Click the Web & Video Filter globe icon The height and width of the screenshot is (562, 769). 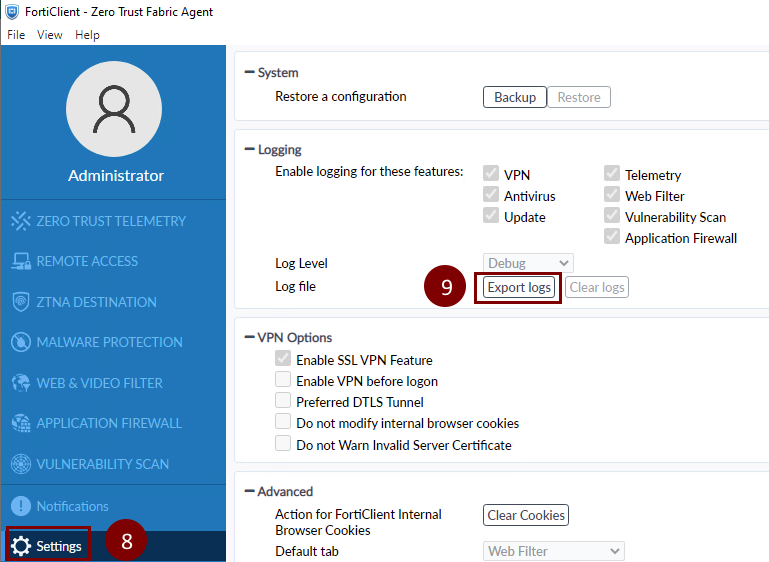21,383
